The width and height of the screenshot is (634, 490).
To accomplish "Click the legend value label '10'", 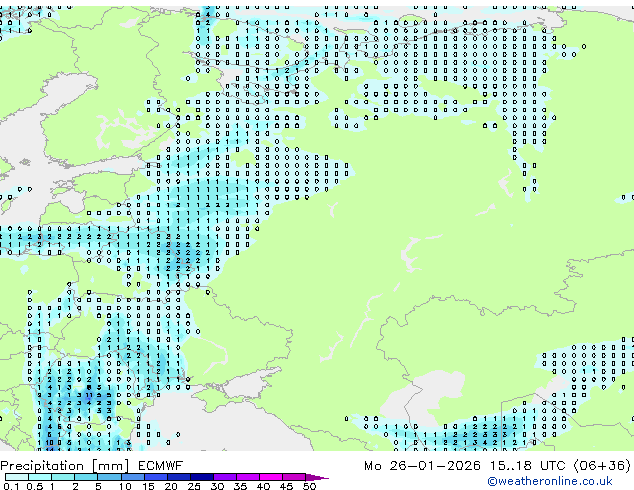I will 125,486.
